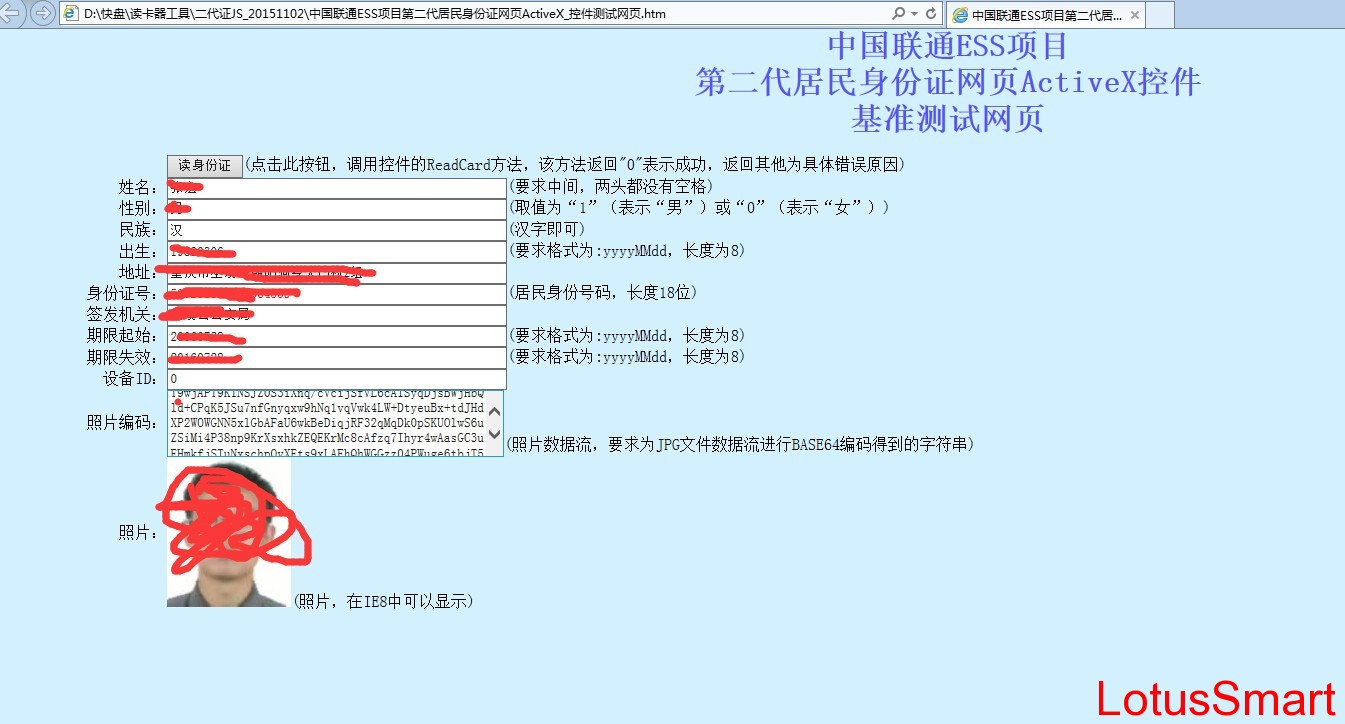Select the 中国联通ESS项目 browser tab
Viewport: 1345px width, 724px height.
click(x=1044, y=15)
